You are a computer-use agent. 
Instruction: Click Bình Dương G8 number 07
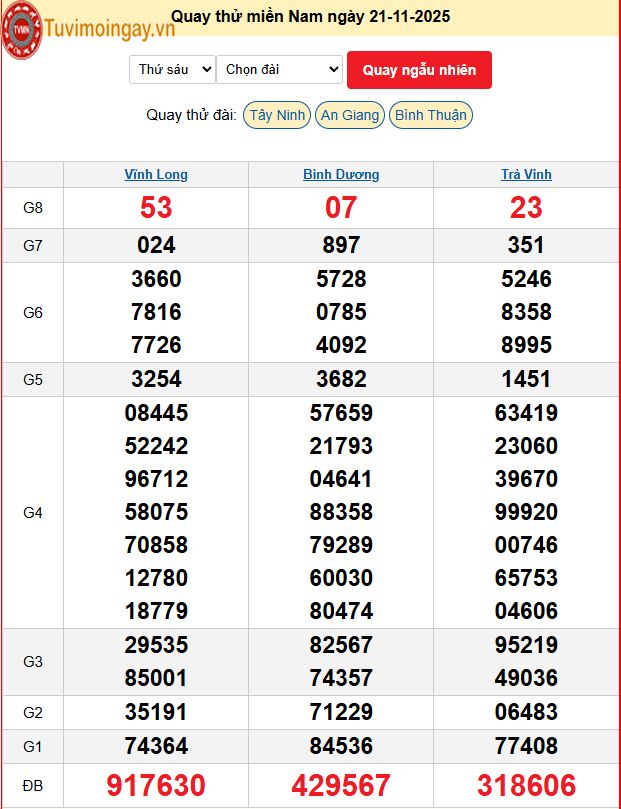[341, 208]
